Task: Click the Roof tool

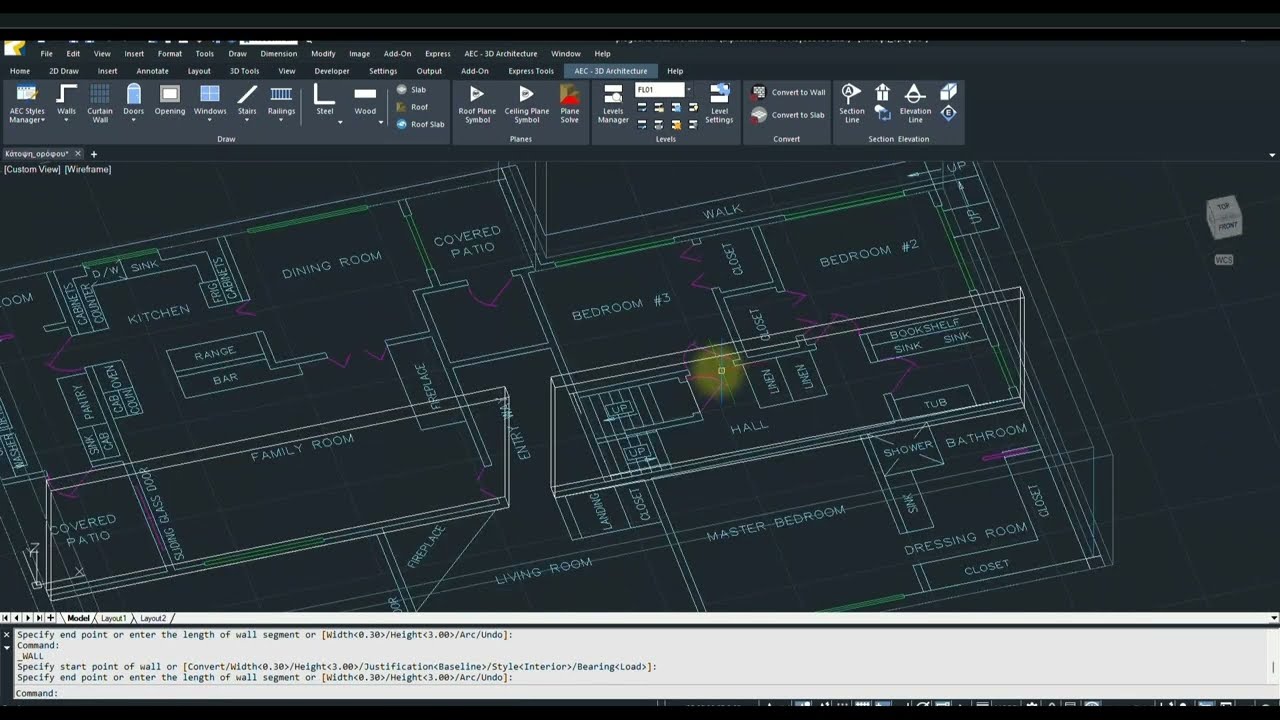Action: click(x=412, y=107)
